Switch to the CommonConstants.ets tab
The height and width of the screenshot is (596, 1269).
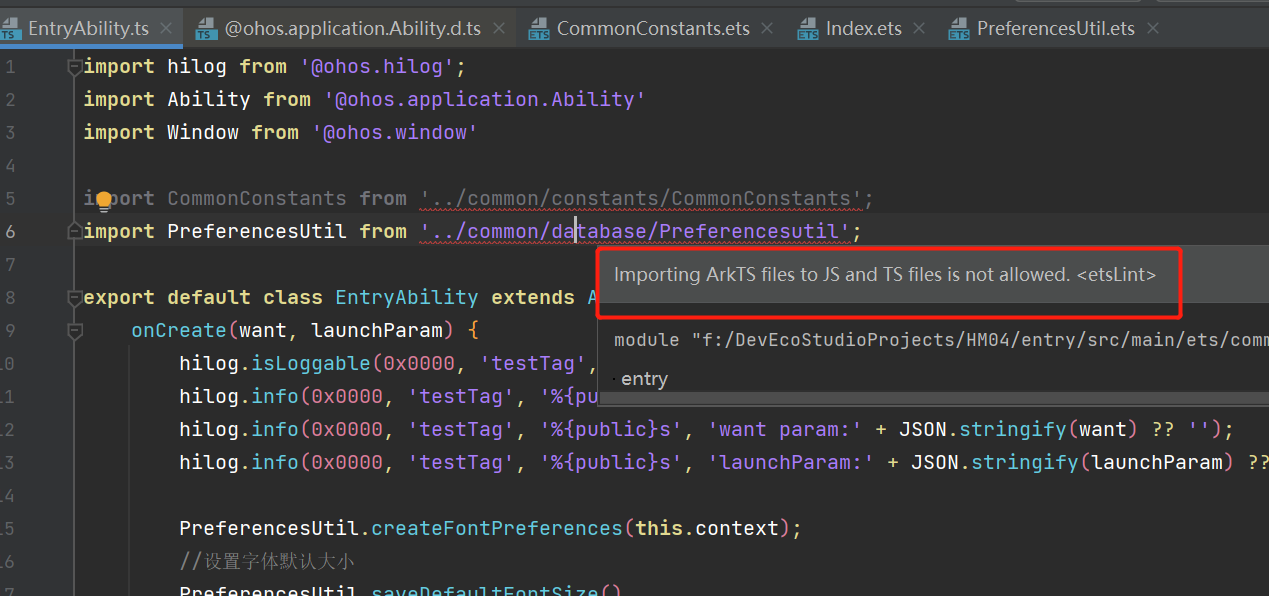(x=653, y=29)
